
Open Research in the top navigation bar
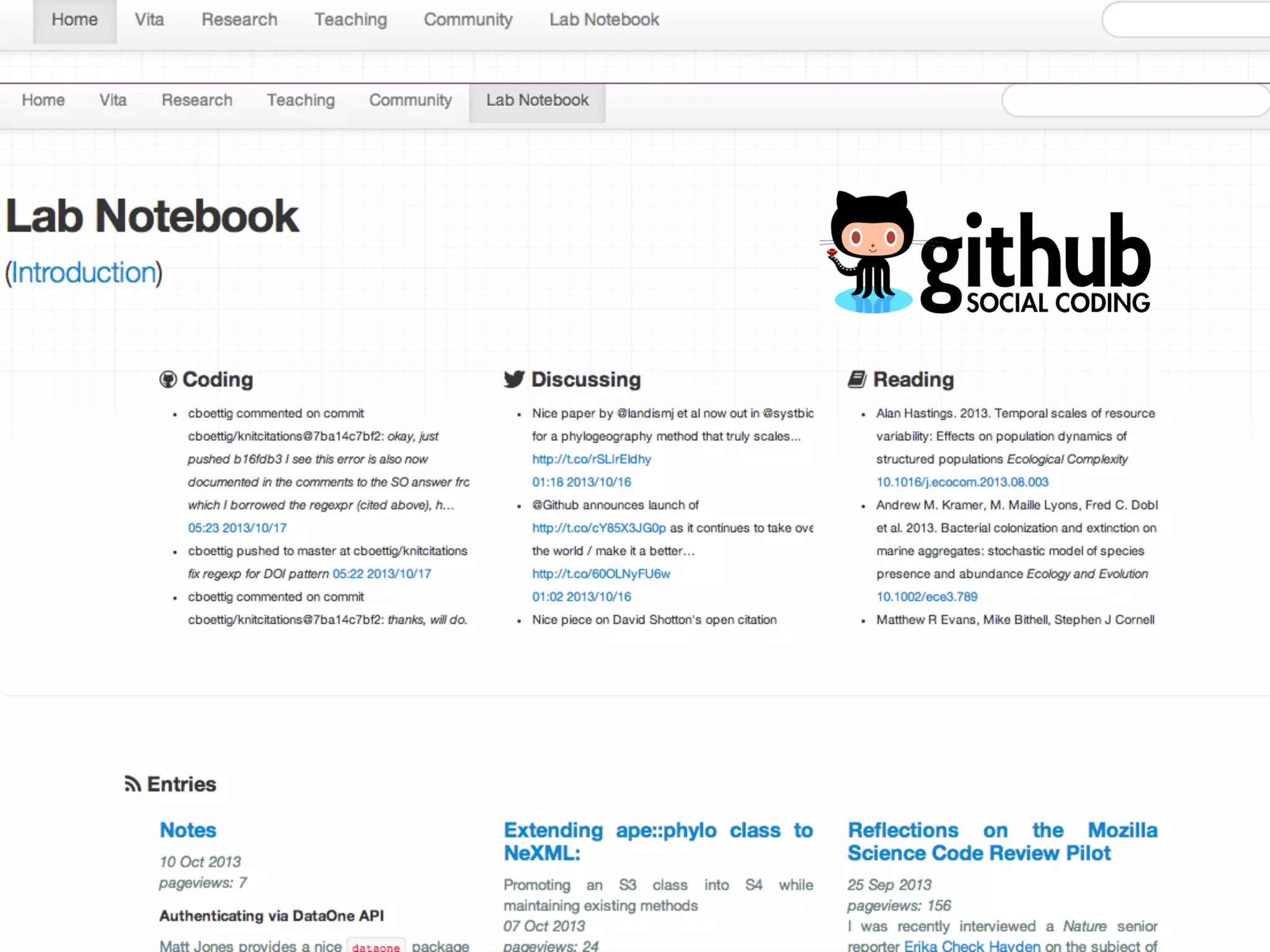pos(239,20)
